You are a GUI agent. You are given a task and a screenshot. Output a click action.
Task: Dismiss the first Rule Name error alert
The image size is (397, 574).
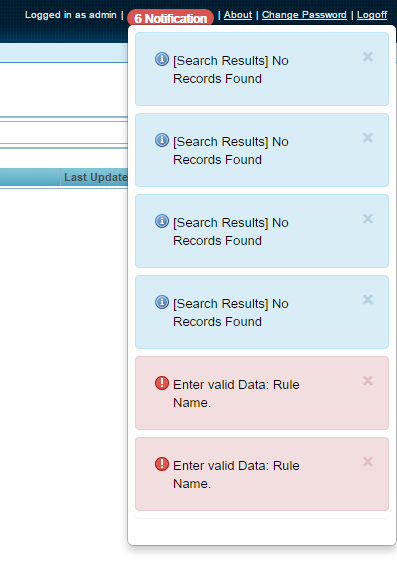368,381
